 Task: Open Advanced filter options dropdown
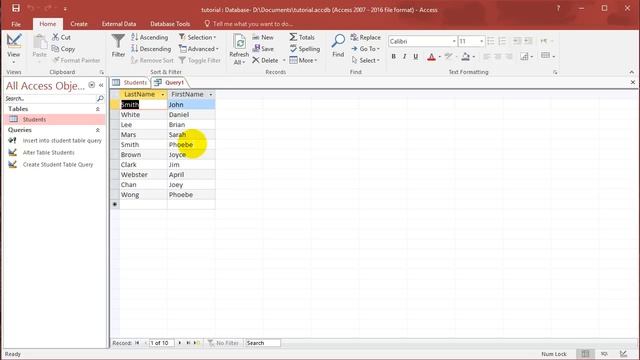tap(199, 49)
